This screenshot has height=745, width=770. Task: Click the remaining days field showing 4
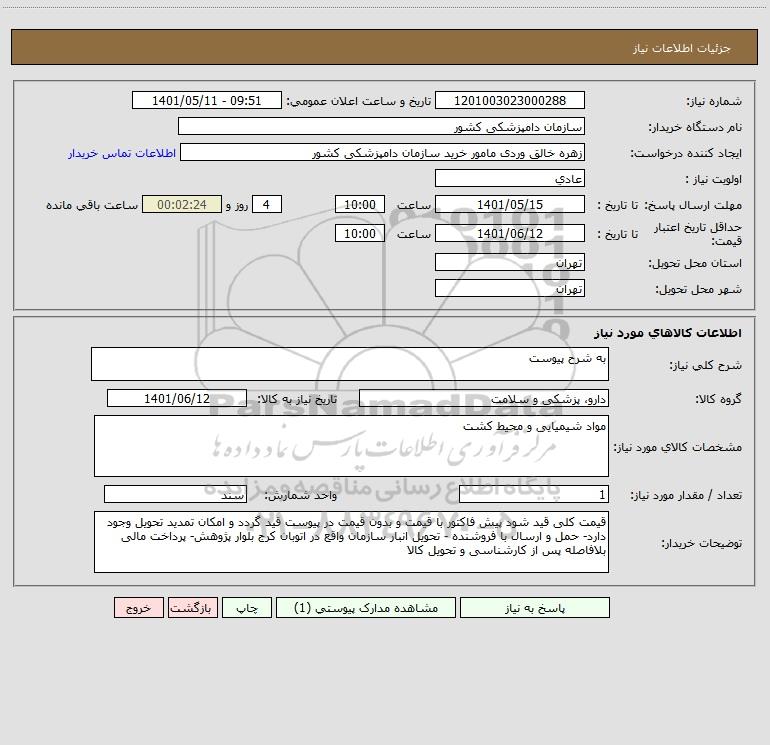point(267,205)
